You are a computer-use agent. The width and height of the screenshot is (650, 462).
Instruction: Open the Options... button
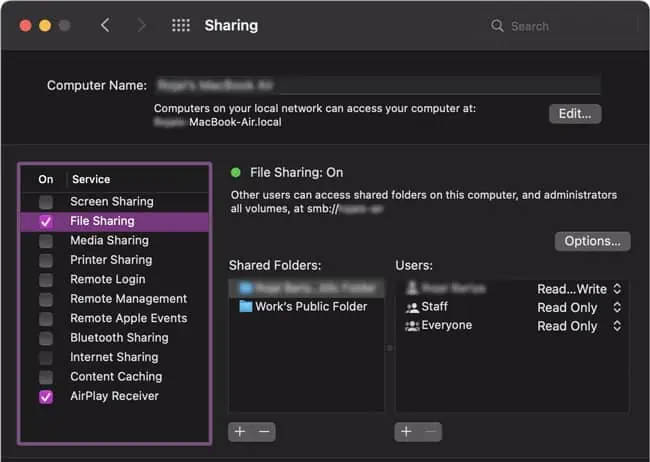(592, 241)
